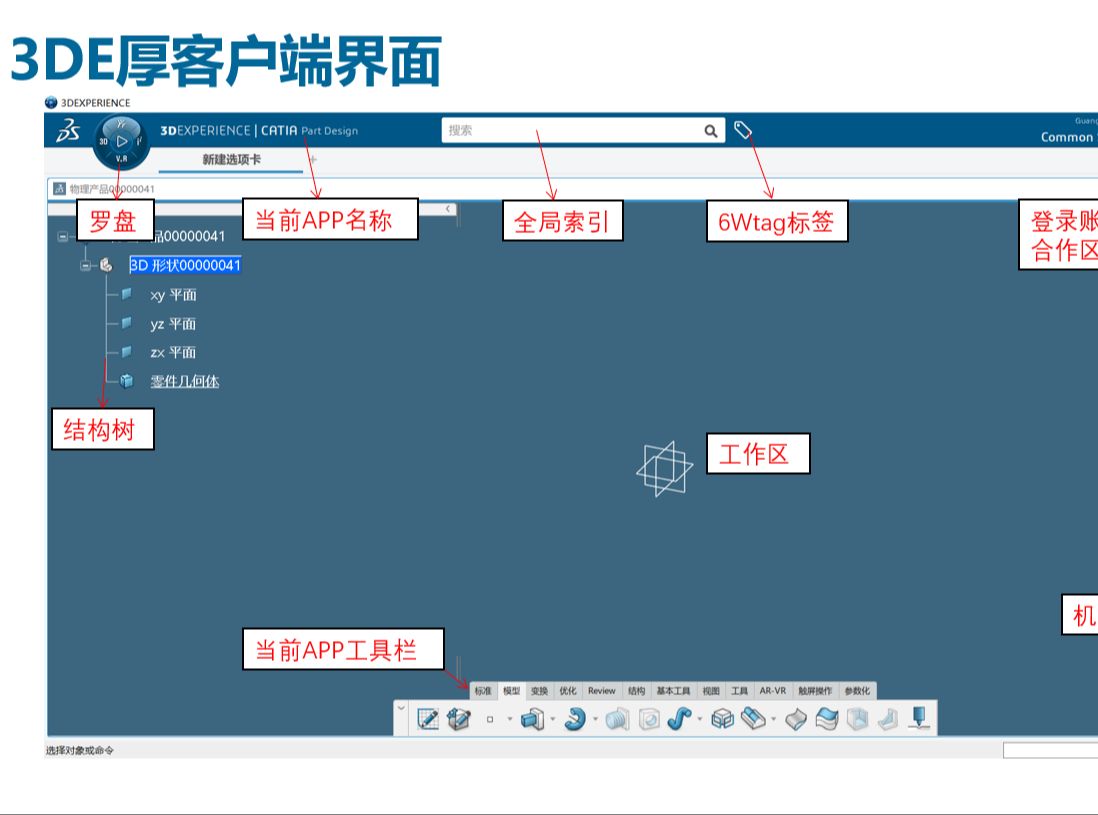Open dropdown next to point square tool
This screenshot has width=1098, height=815.
pyautogui.click(x=510, y=719)
